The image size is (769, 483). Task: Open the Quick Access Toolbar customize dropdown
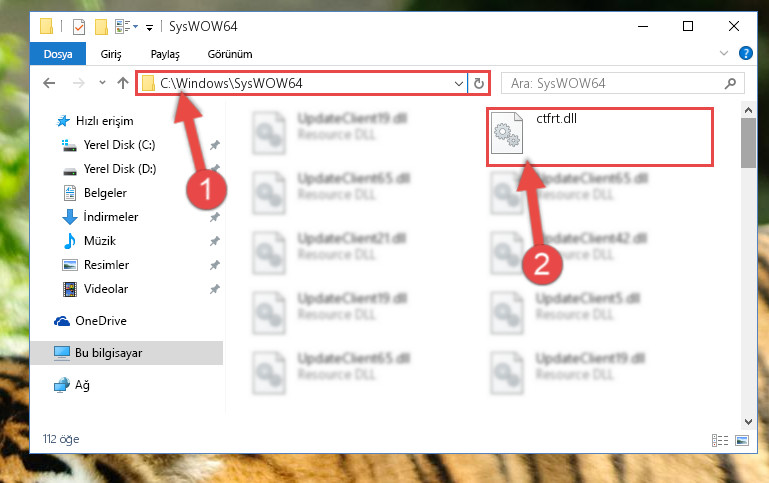[x=149, y=27]
